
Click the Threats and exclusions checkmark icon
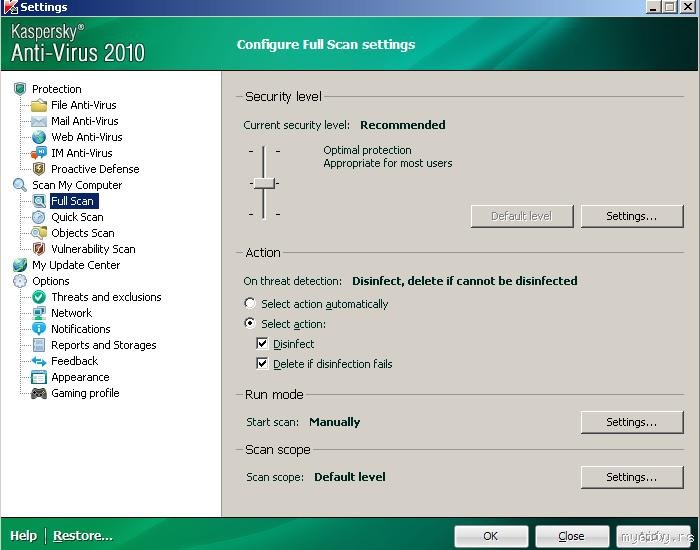[x=39, y=297]
